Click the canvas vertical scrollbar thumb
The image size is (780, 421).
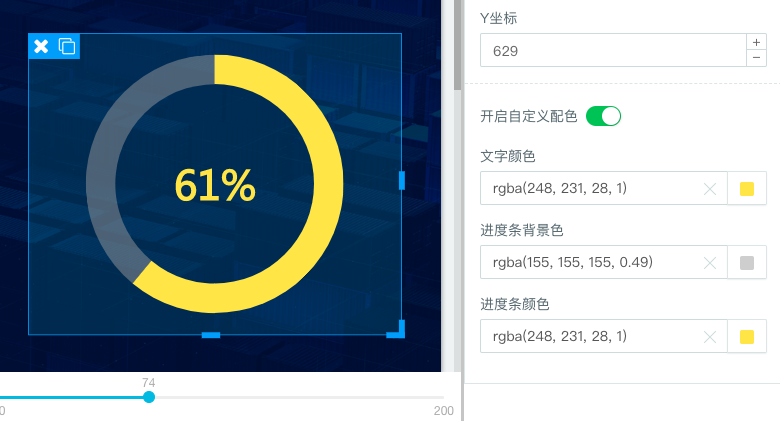(457, 45)
